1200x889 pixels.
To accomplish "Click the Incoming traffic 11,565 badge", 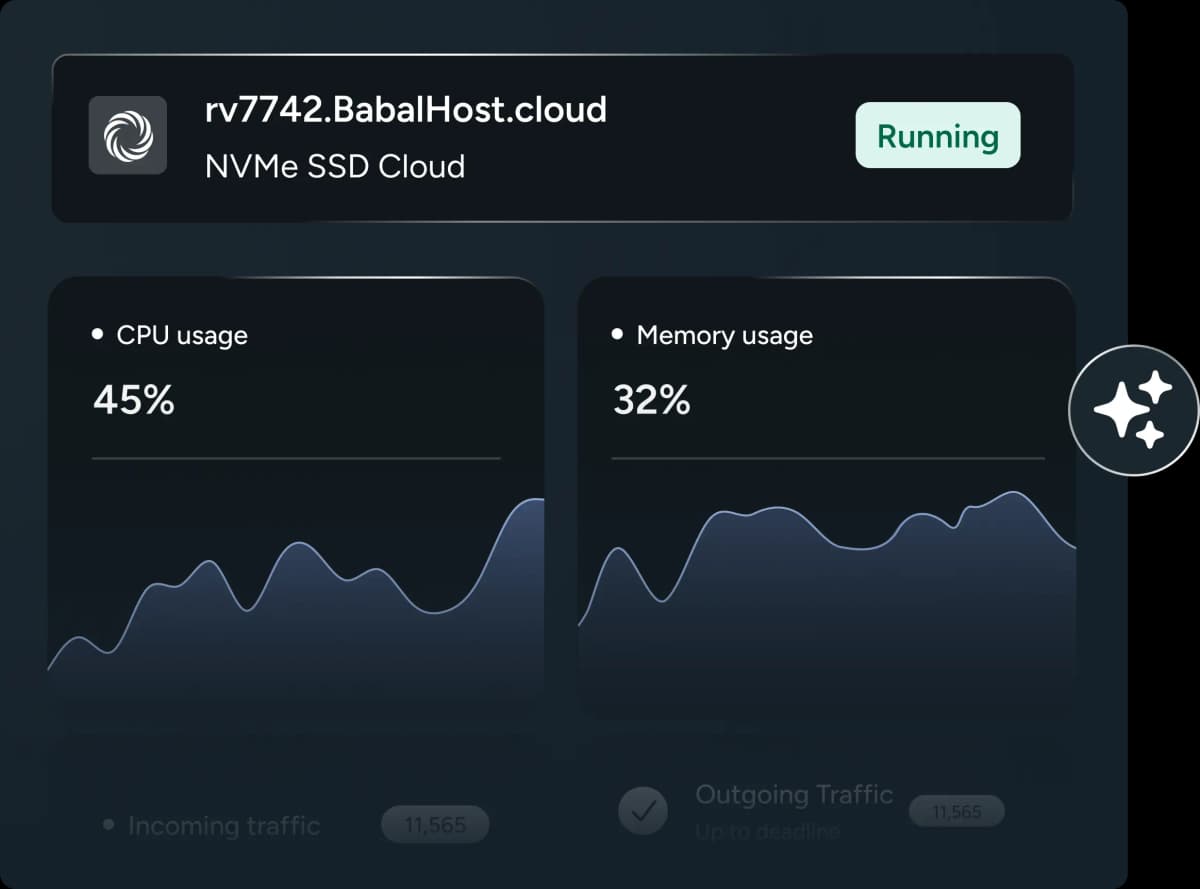I will [x=435, y=825].
